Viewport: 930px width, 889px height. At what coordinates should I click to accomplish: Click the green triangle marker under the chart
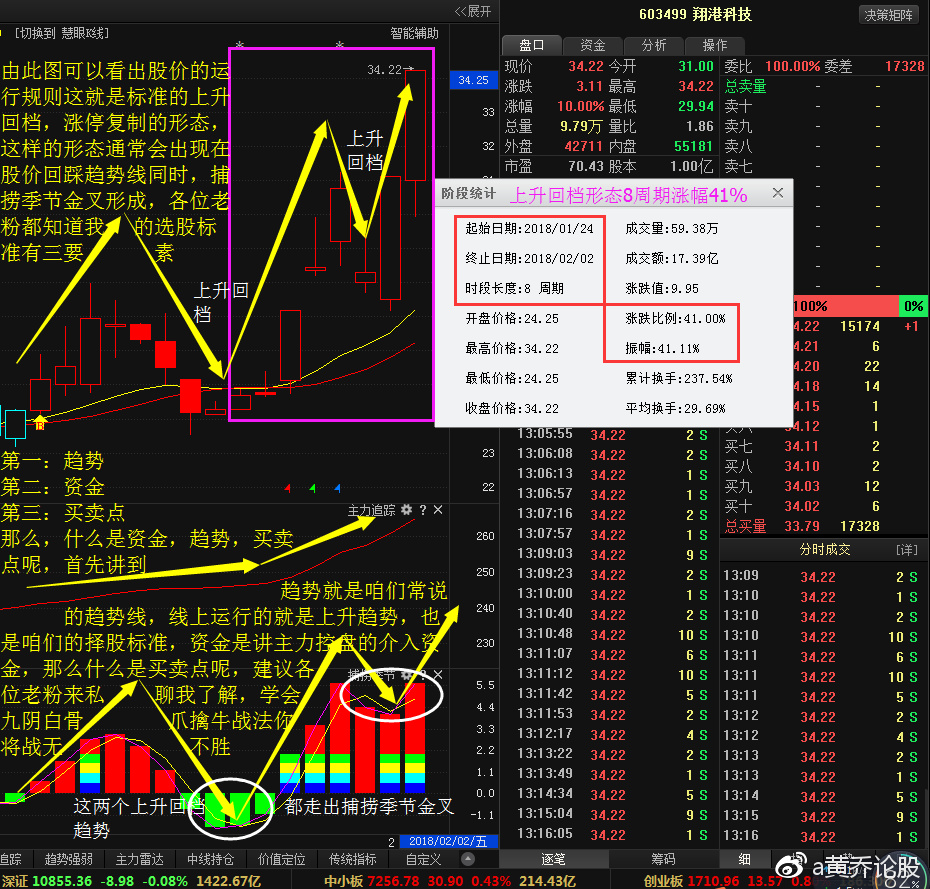coord(313,488)
